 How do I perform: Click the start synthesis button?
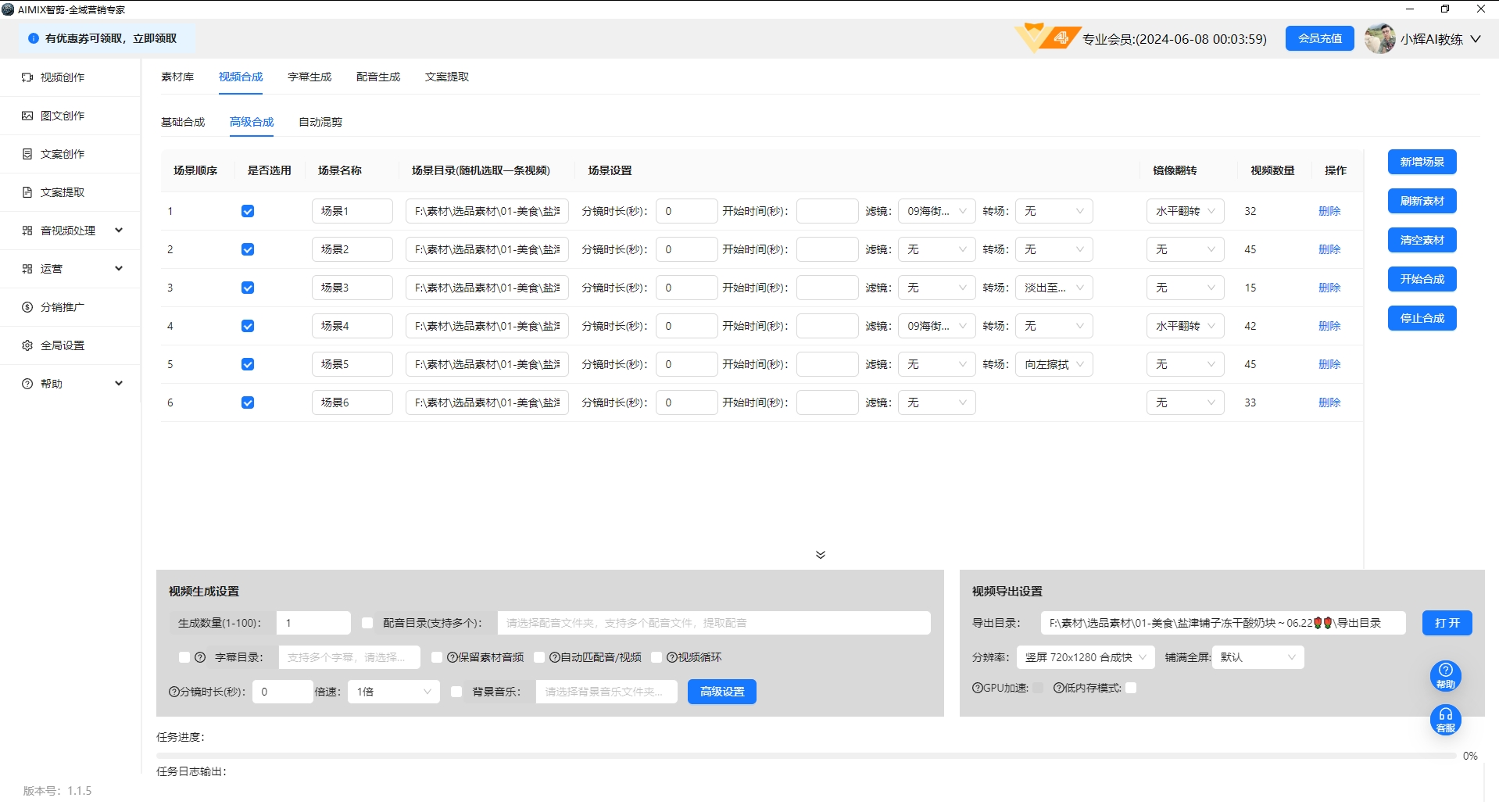1422,279
